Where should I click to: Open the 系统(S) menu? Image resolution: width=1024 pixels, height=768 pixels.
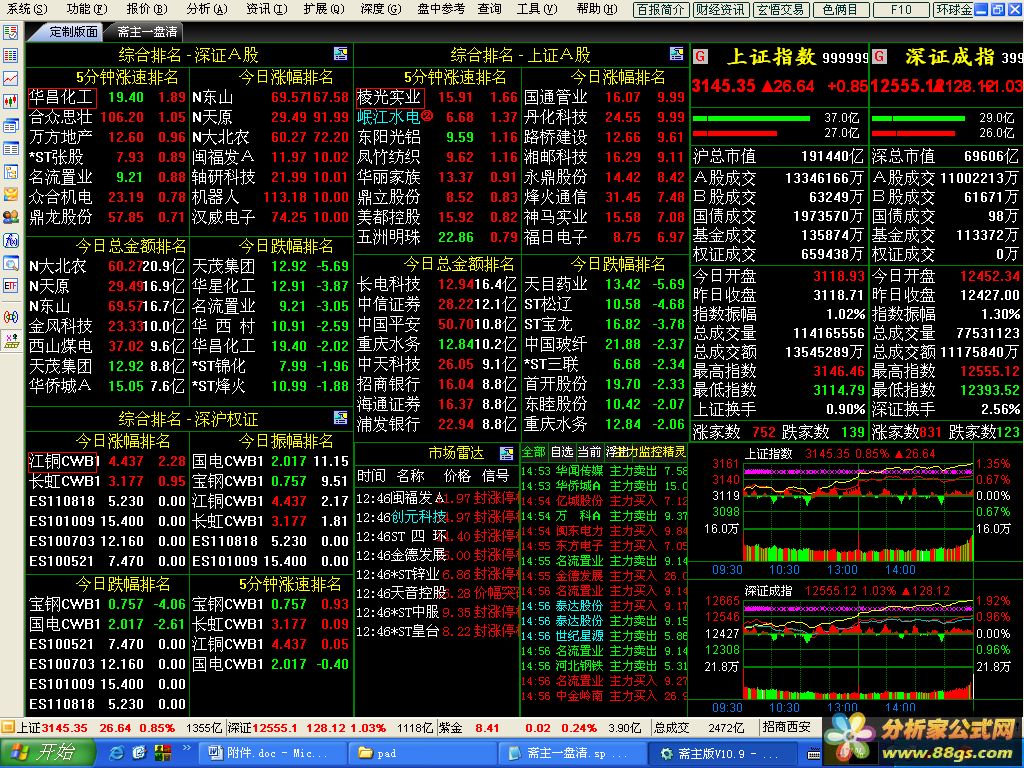(27, 8)
